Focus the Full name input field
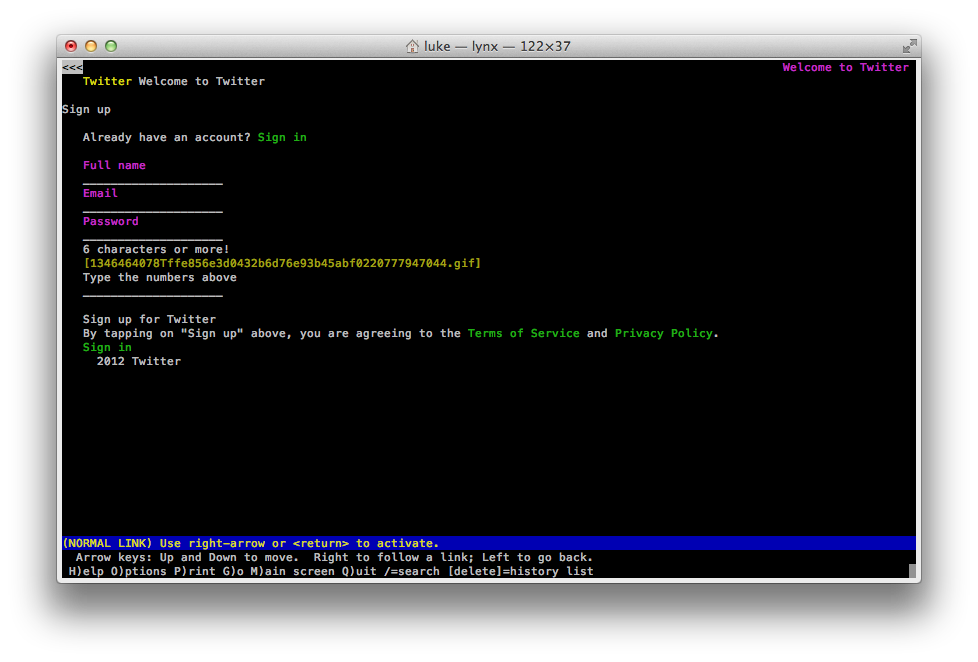 (x=152, y=180)
